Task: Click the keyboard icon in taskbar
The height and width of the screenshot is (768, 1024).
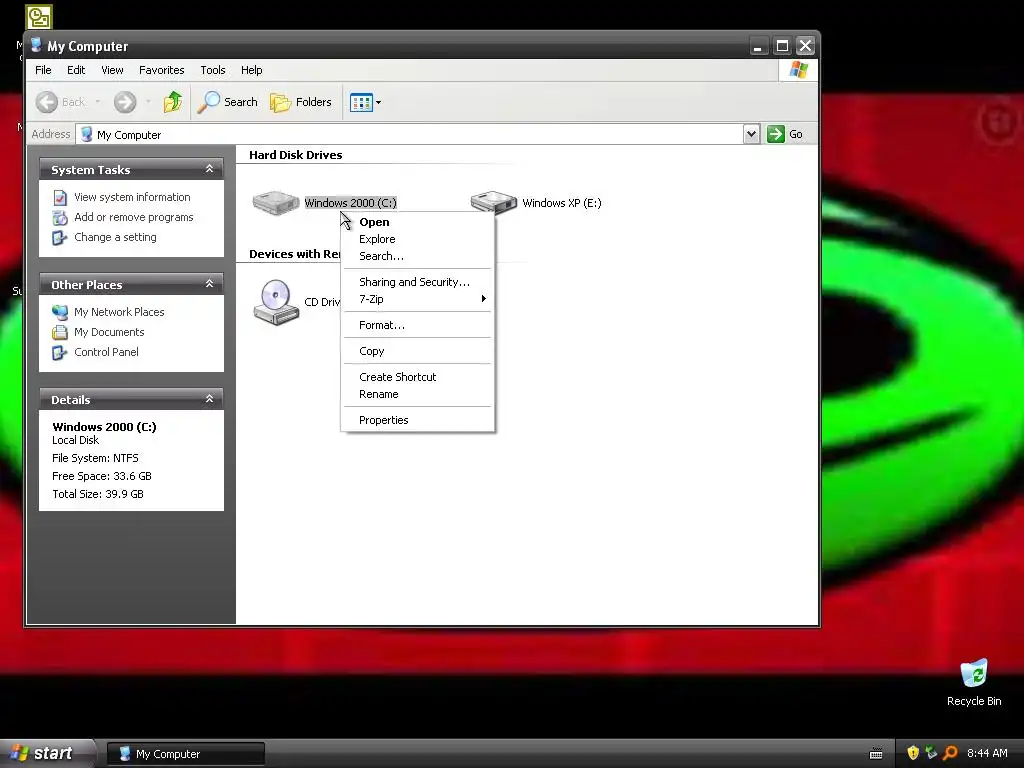Action: point(876,754)
